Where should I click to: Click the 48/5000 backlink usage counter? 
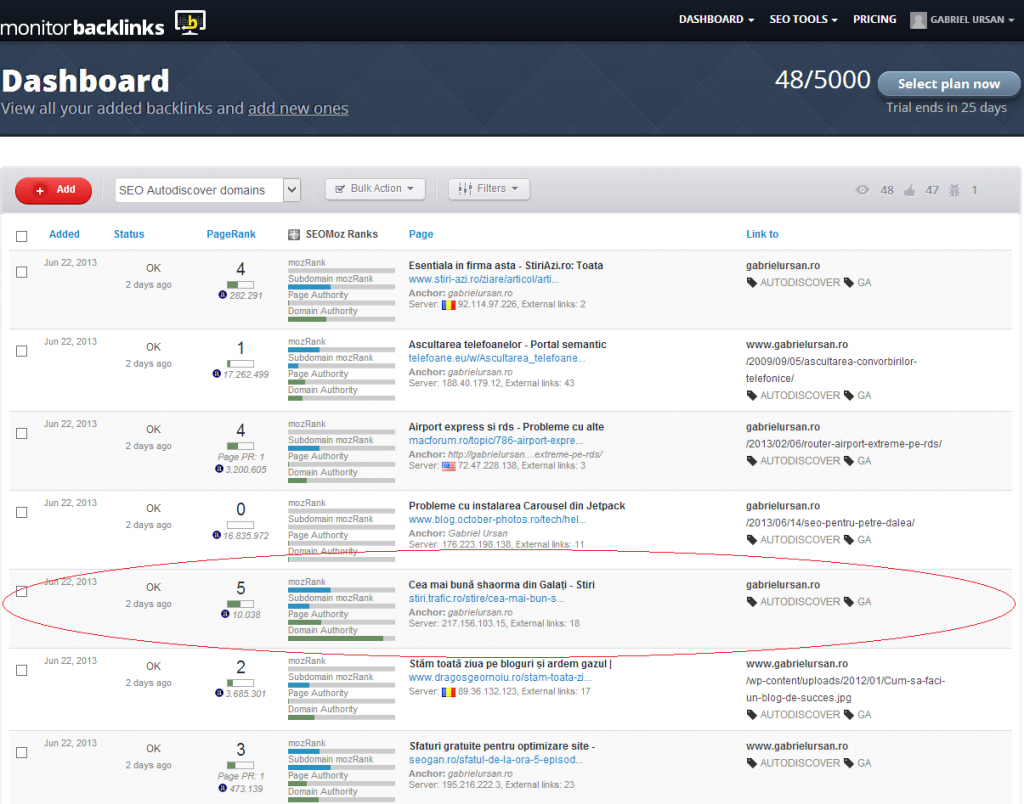coord(822,80)
